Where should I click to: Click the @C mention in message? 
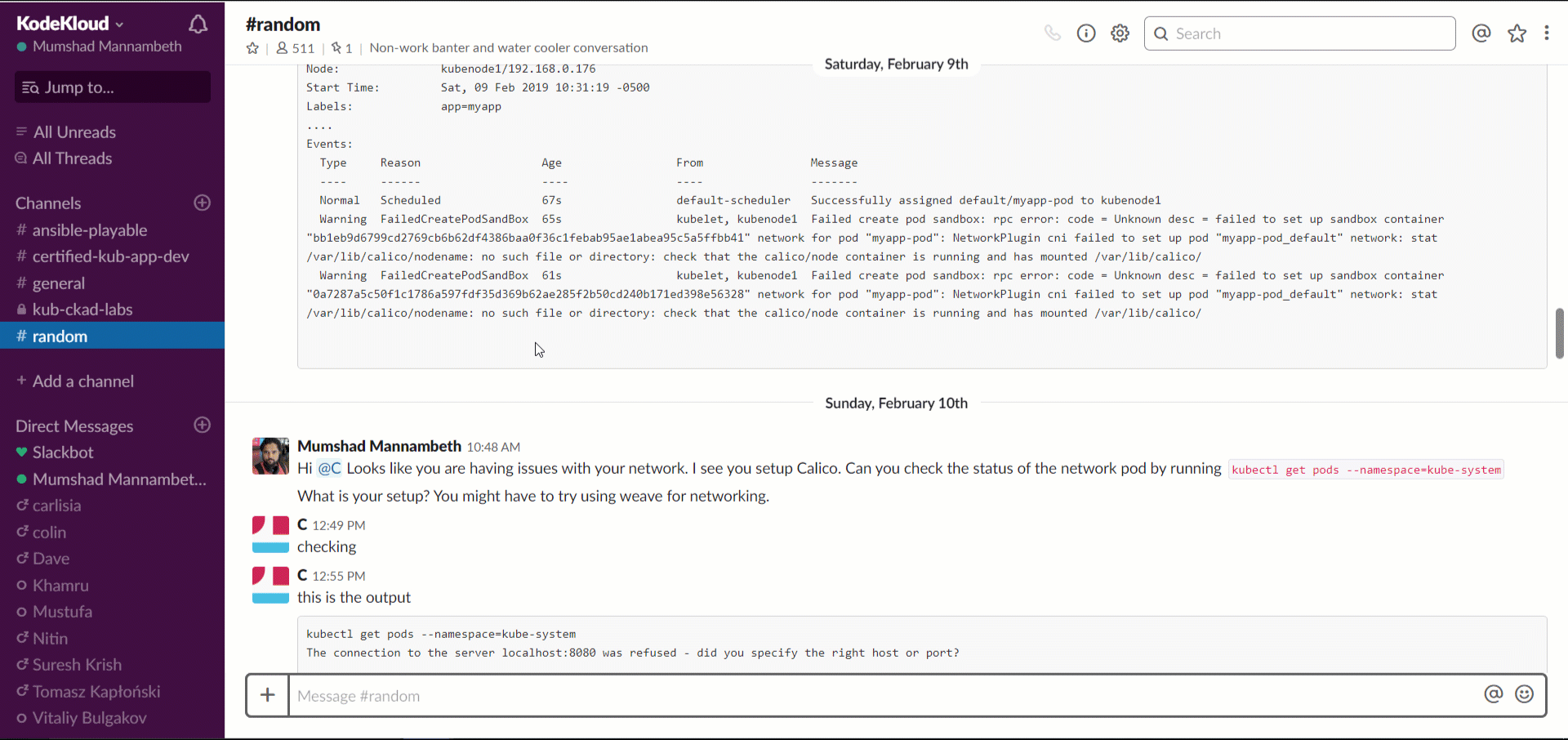pyautogui.click(x=329, y=469)
